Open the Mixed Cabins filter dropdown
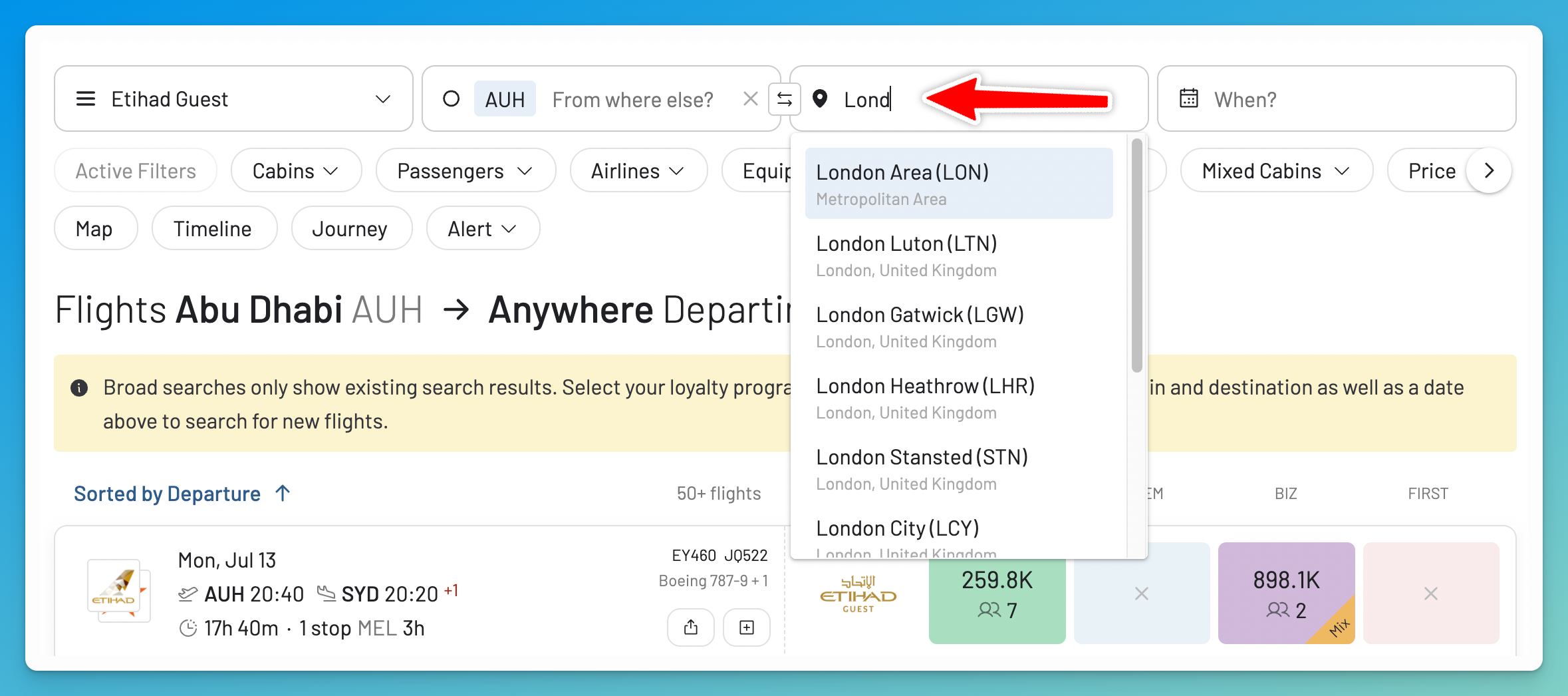1568x696 pixels. [x=1277, y=171]
